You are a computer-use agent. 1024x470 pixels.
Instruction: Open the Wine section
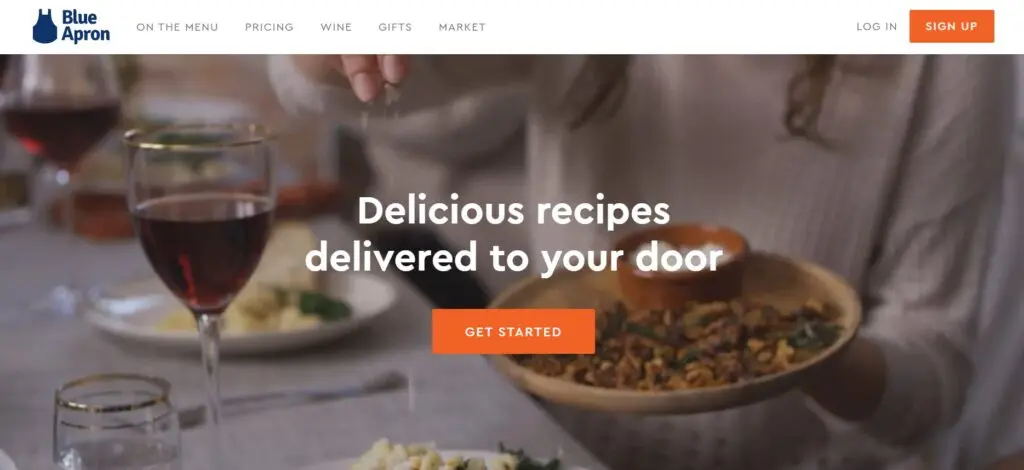tap(336, 27)
